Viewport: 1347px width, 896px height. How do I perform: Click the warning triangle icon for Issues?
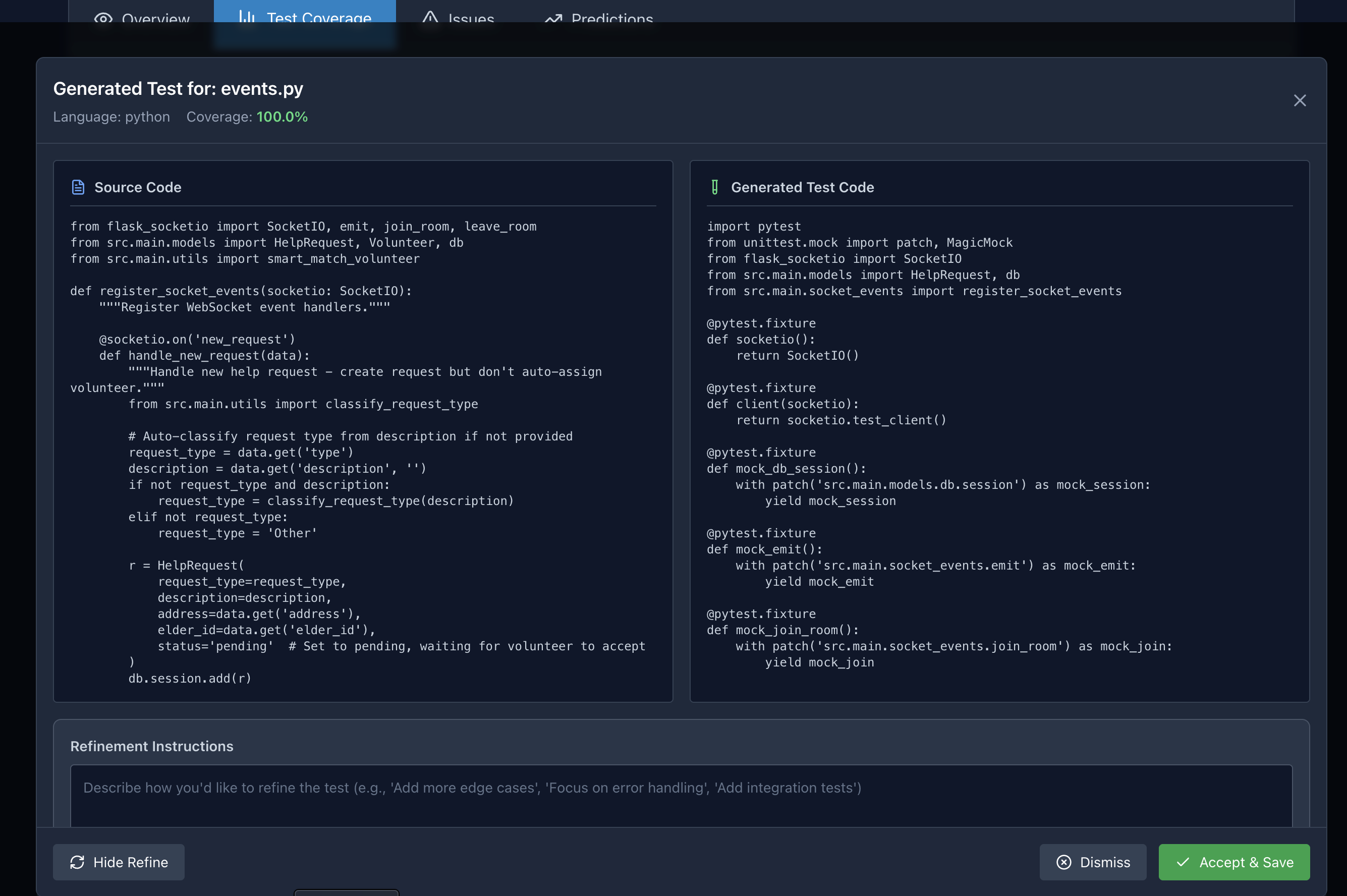430,17
